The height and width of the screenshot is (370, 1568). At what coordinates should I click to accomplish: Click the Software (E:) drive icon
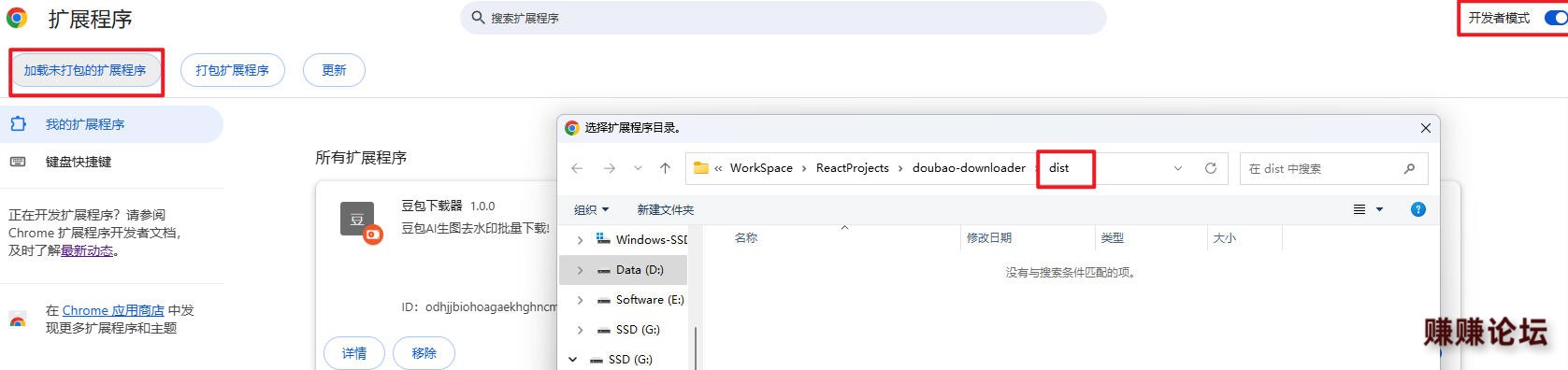point(603,300)
